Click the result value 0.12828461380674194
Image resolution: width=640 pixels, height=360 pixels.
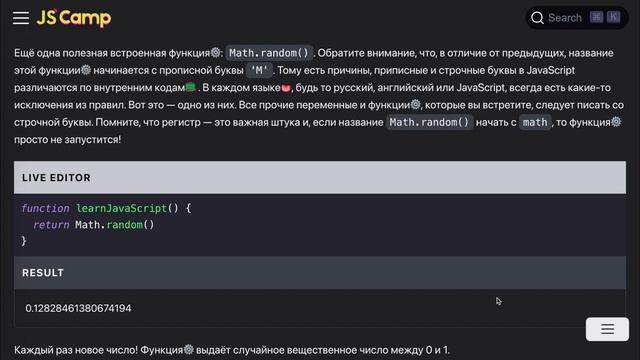point(78,308)
